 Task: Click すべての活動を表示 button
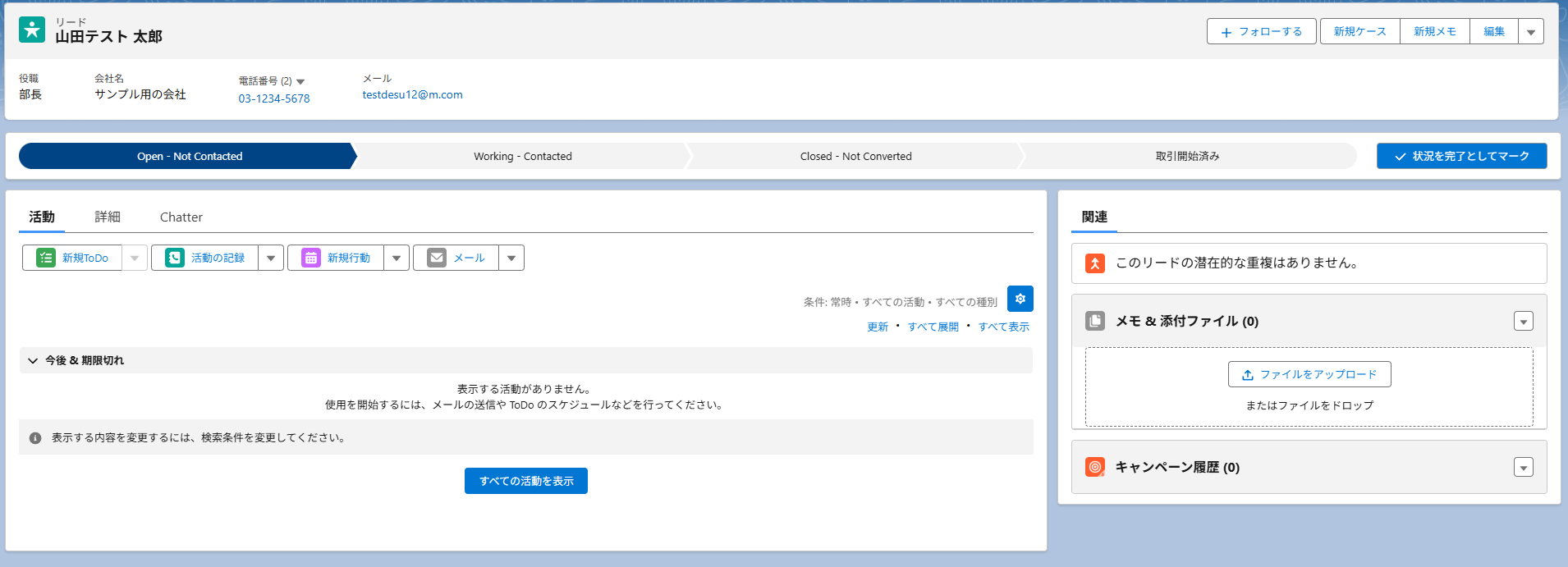click(x=526, y=481)
